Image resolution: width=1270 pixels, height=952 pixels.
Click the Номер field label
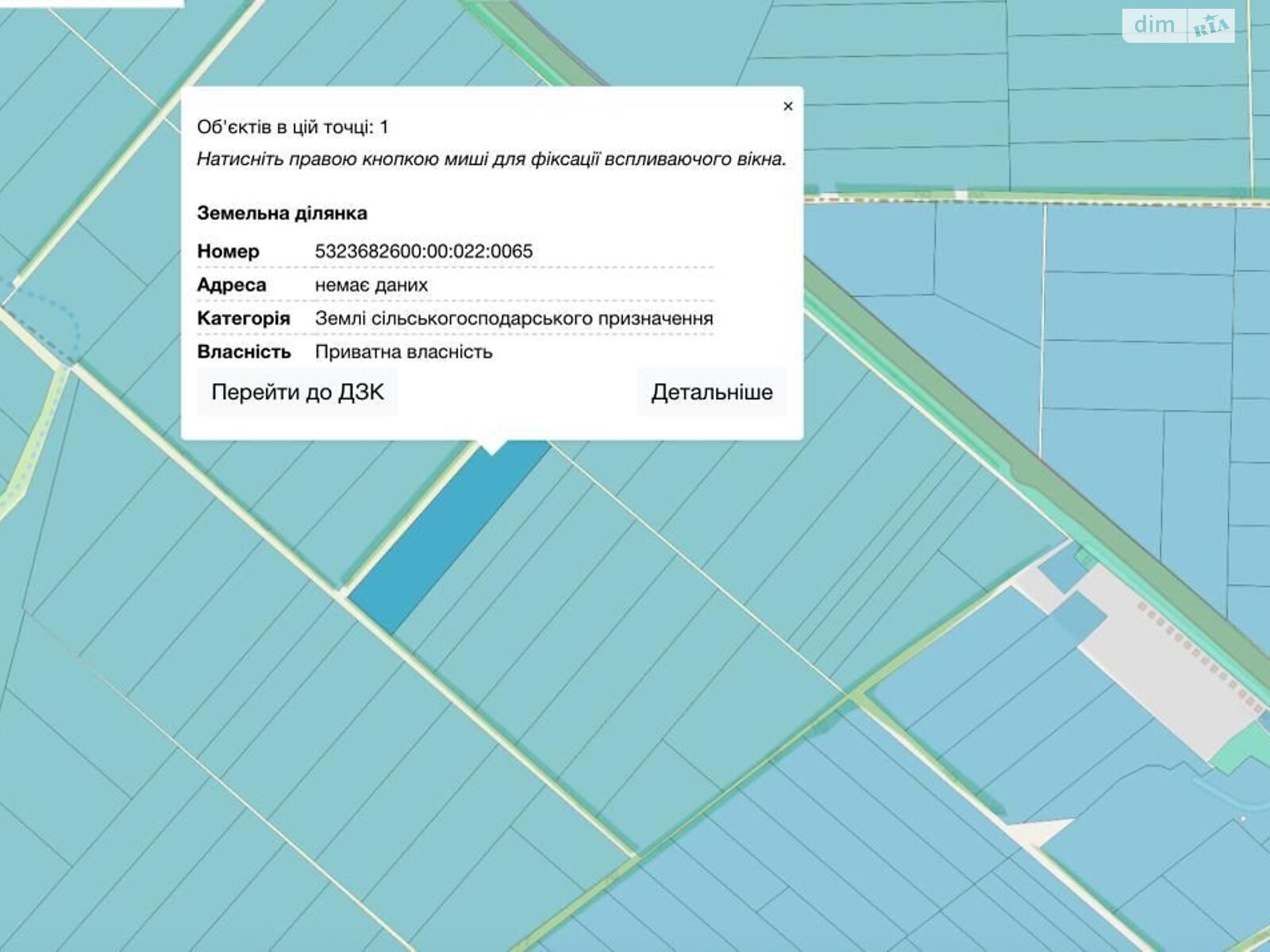[228, 251]
